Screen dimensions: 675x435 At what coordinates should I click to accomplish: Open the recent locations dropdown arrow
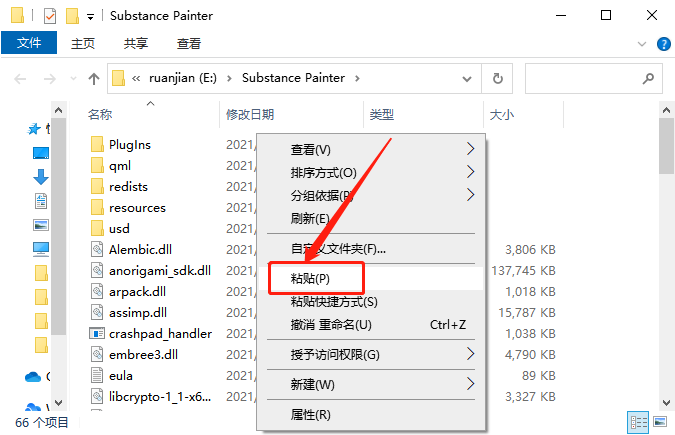click(73, 79)
